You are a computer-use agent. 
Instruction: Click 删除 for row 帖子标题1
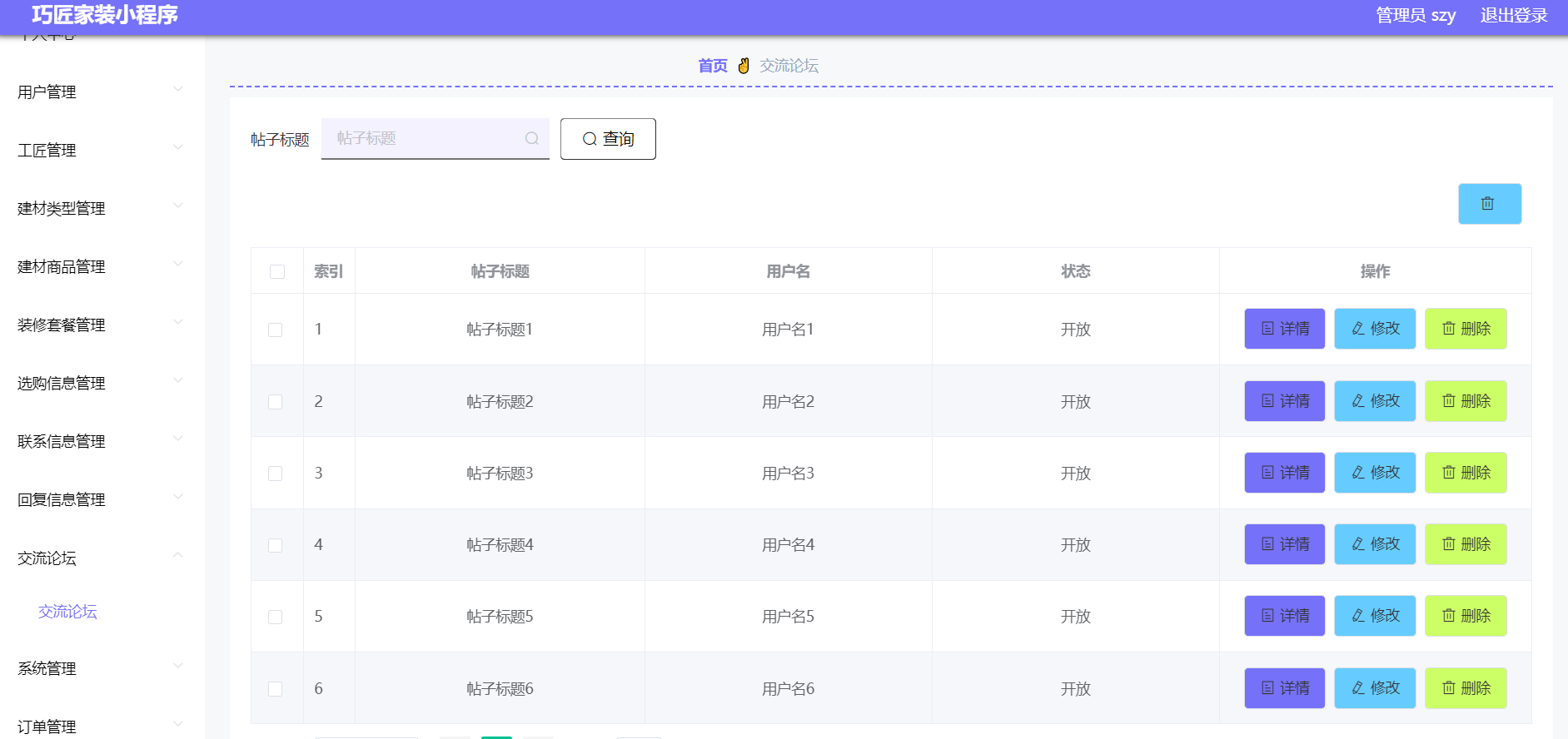tap(1466, 329)
